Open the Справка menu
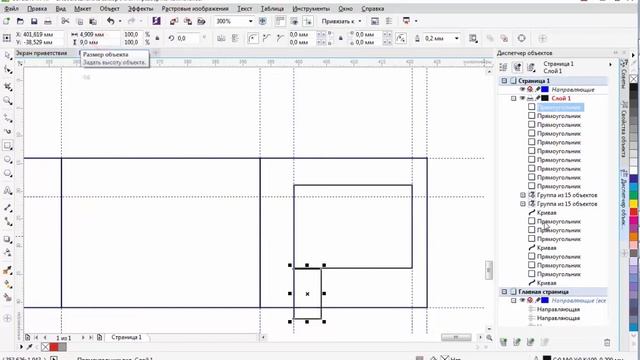Viewport: 640px width, 360px height. (x=372, y=9)
